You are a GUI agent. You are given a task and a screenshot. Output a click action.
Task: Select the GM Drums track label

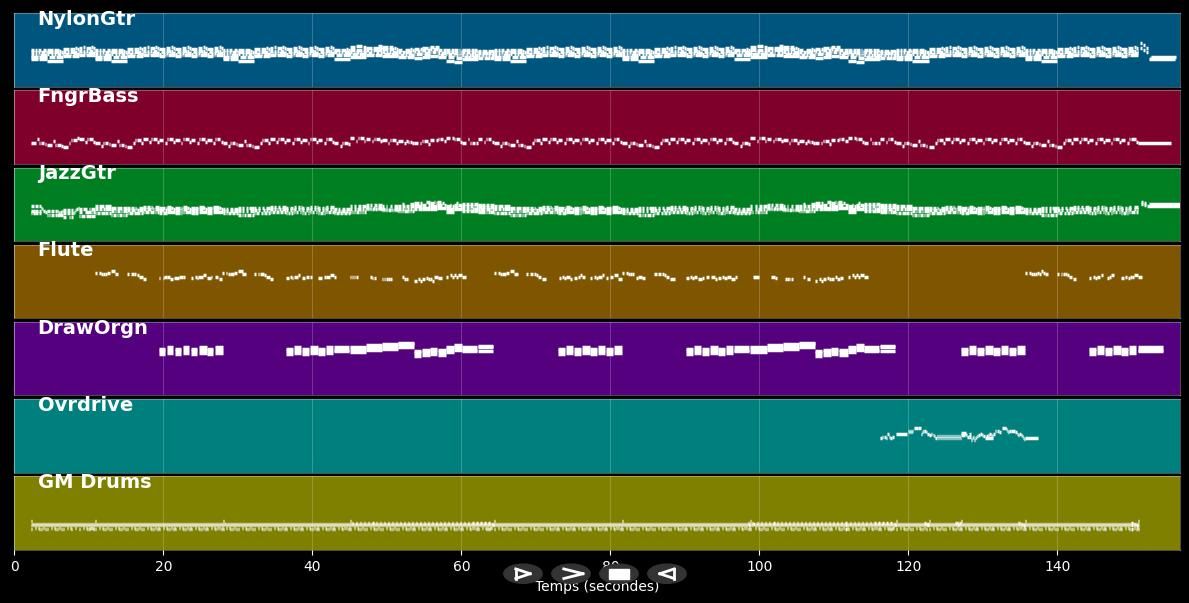94,482
